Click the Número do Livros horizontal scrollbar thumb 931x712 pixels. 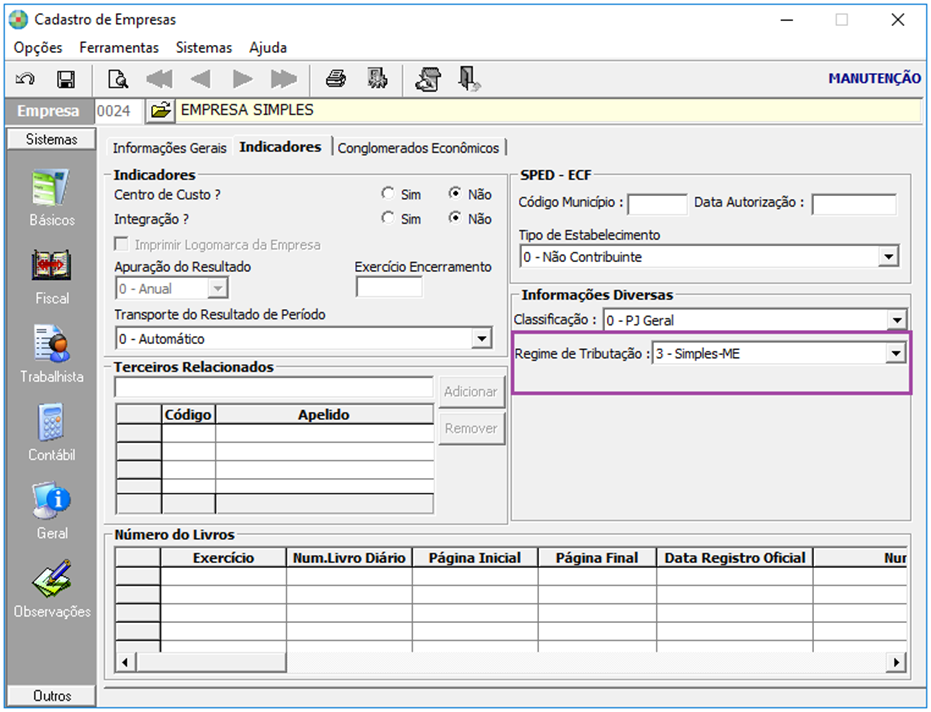[x=211, y=662]
